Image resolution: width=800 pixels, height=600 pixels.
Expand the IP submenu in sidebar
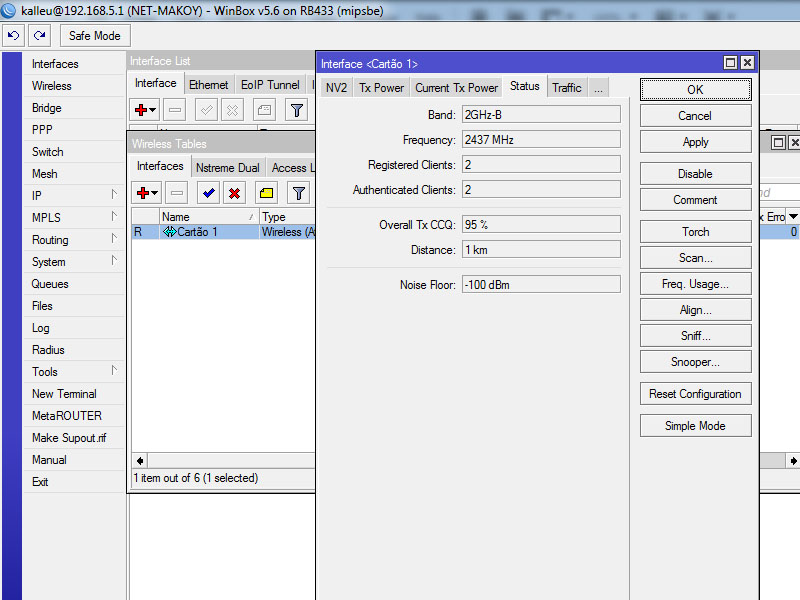(x=114, y=195)
